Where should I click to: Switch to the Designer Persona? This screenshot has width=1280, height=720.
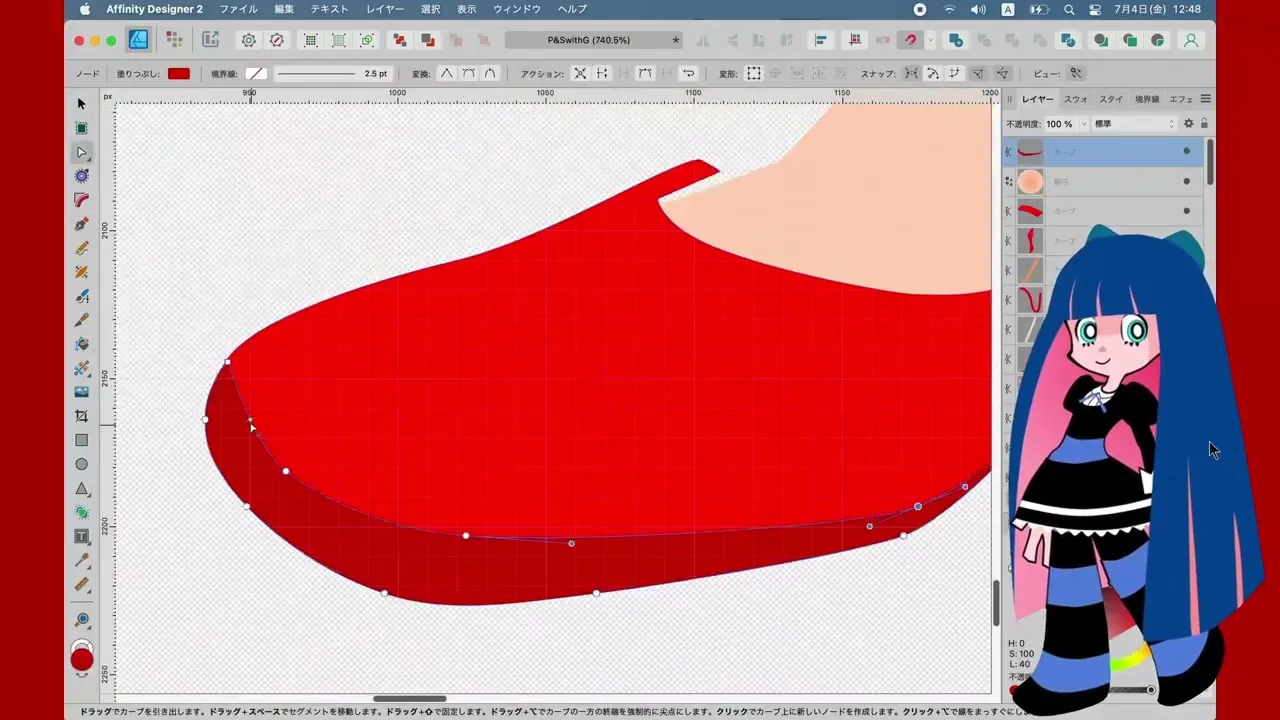(x=138, y=40)
